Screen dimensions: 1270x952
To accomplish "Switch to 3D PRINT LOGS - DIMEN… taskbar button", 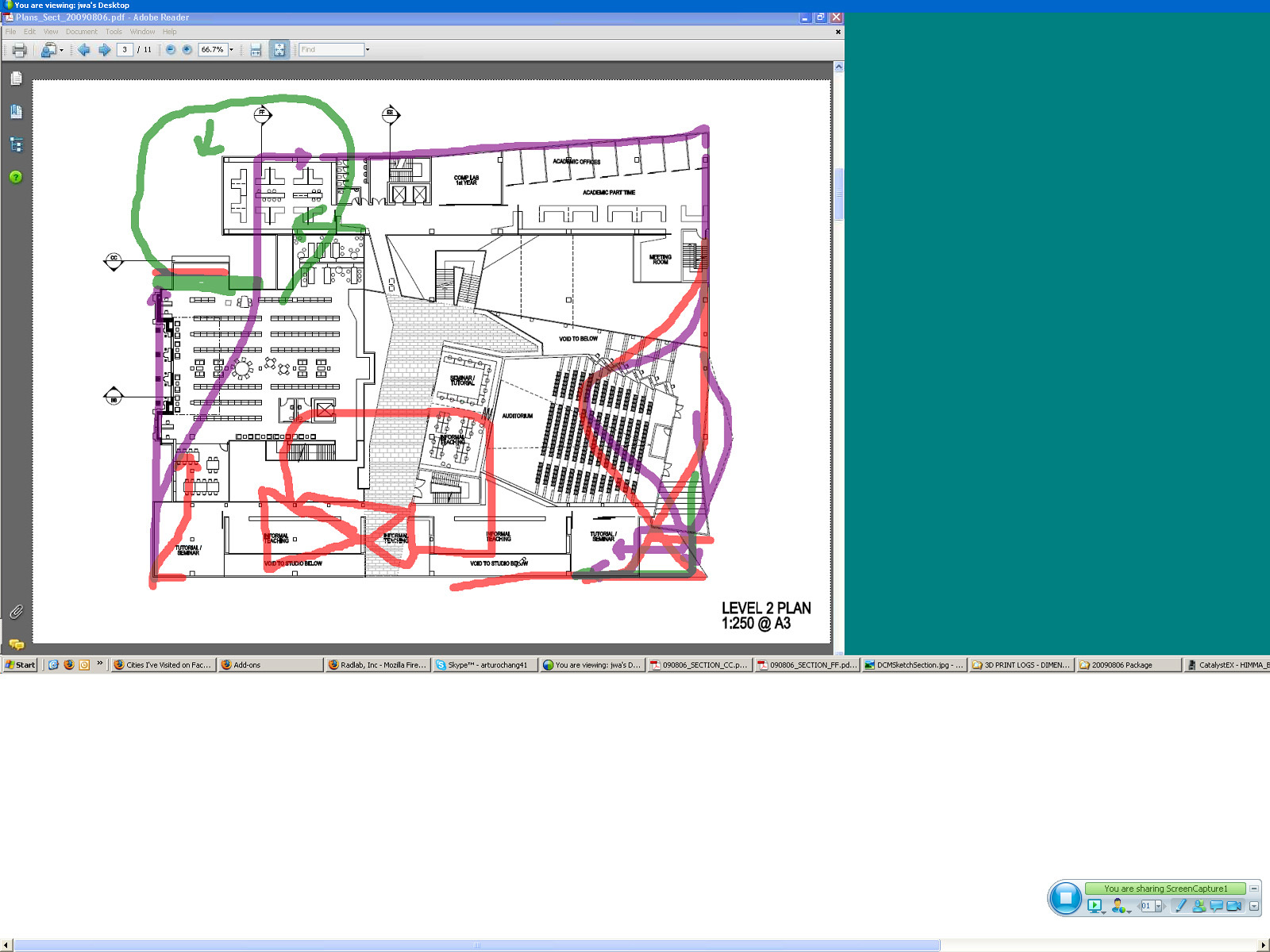I will click(1021, 665).
